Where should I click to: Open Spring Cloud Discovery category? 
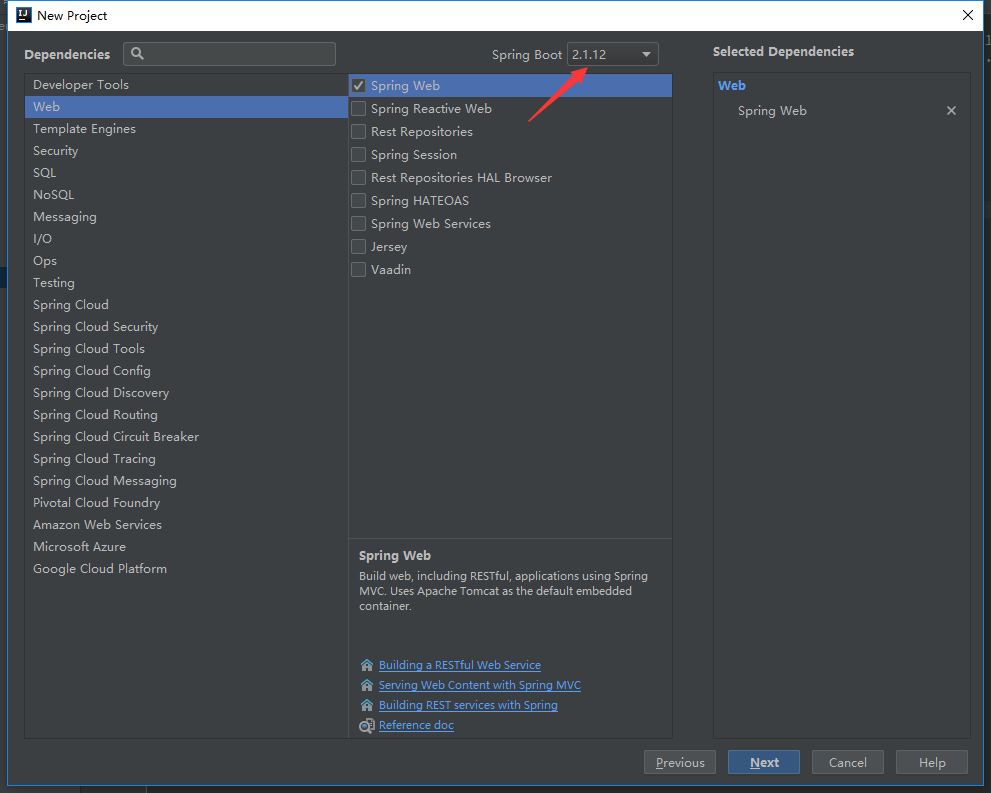(186, 392)
